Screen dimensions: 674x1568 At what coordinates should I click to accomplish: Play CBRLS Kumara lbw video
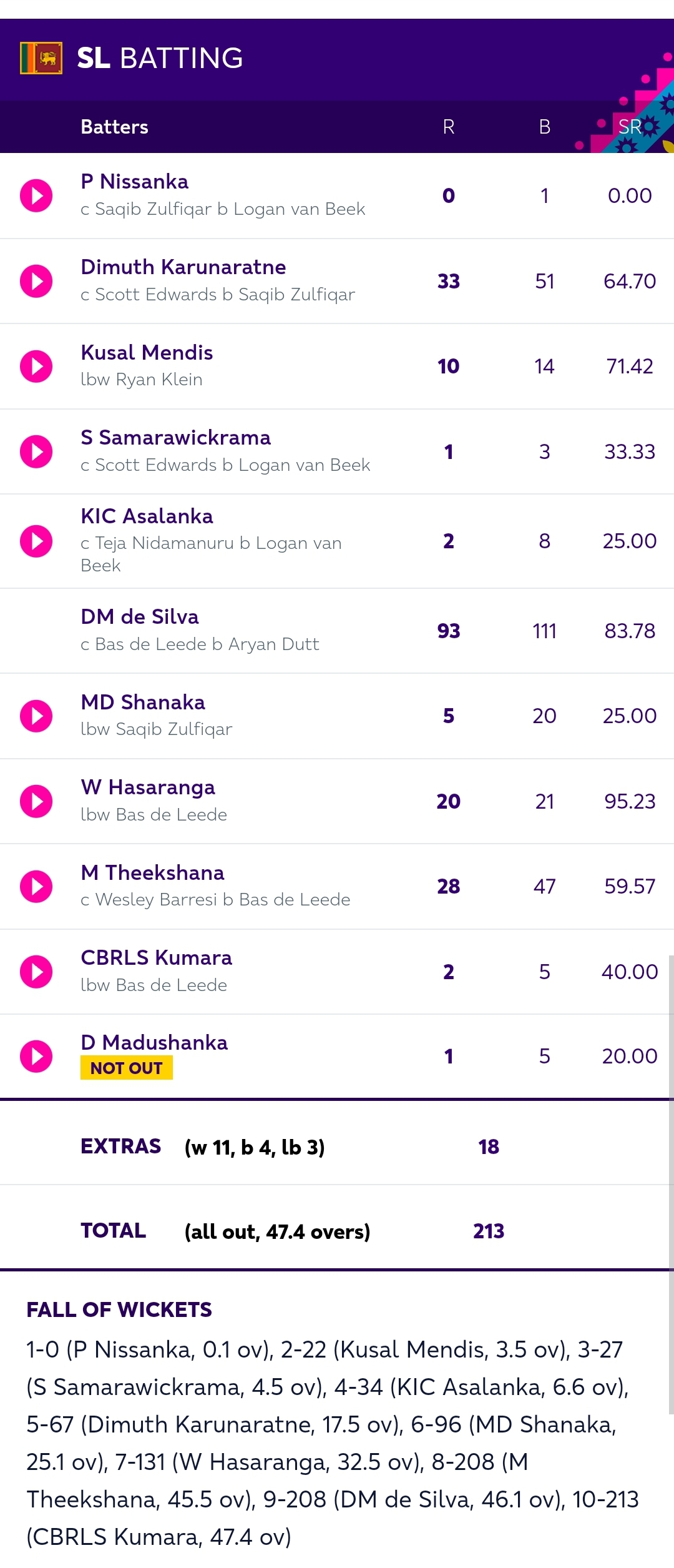click(36, 972)
